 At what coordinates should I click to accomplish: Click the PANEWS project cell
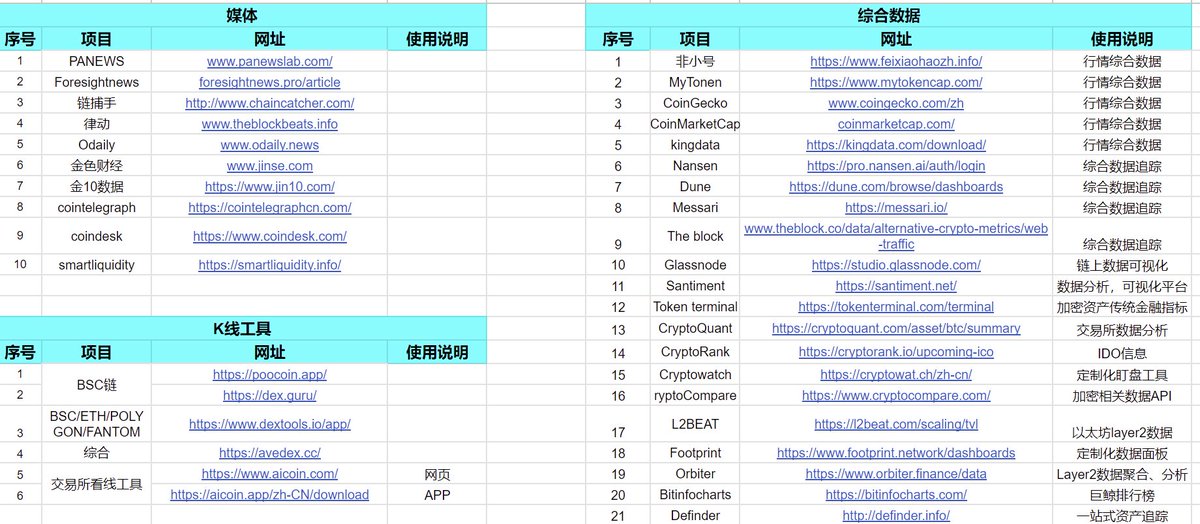pos(96,61)
